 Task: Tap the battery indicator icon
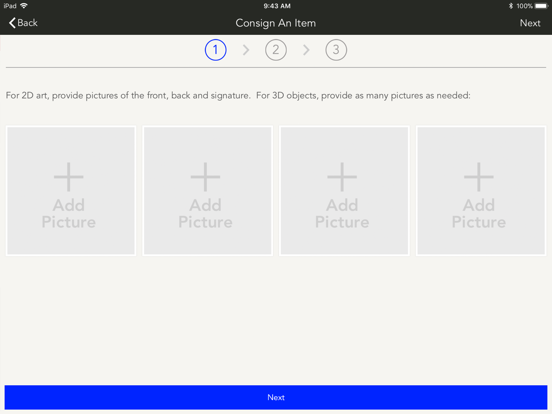tap(541, 6)
